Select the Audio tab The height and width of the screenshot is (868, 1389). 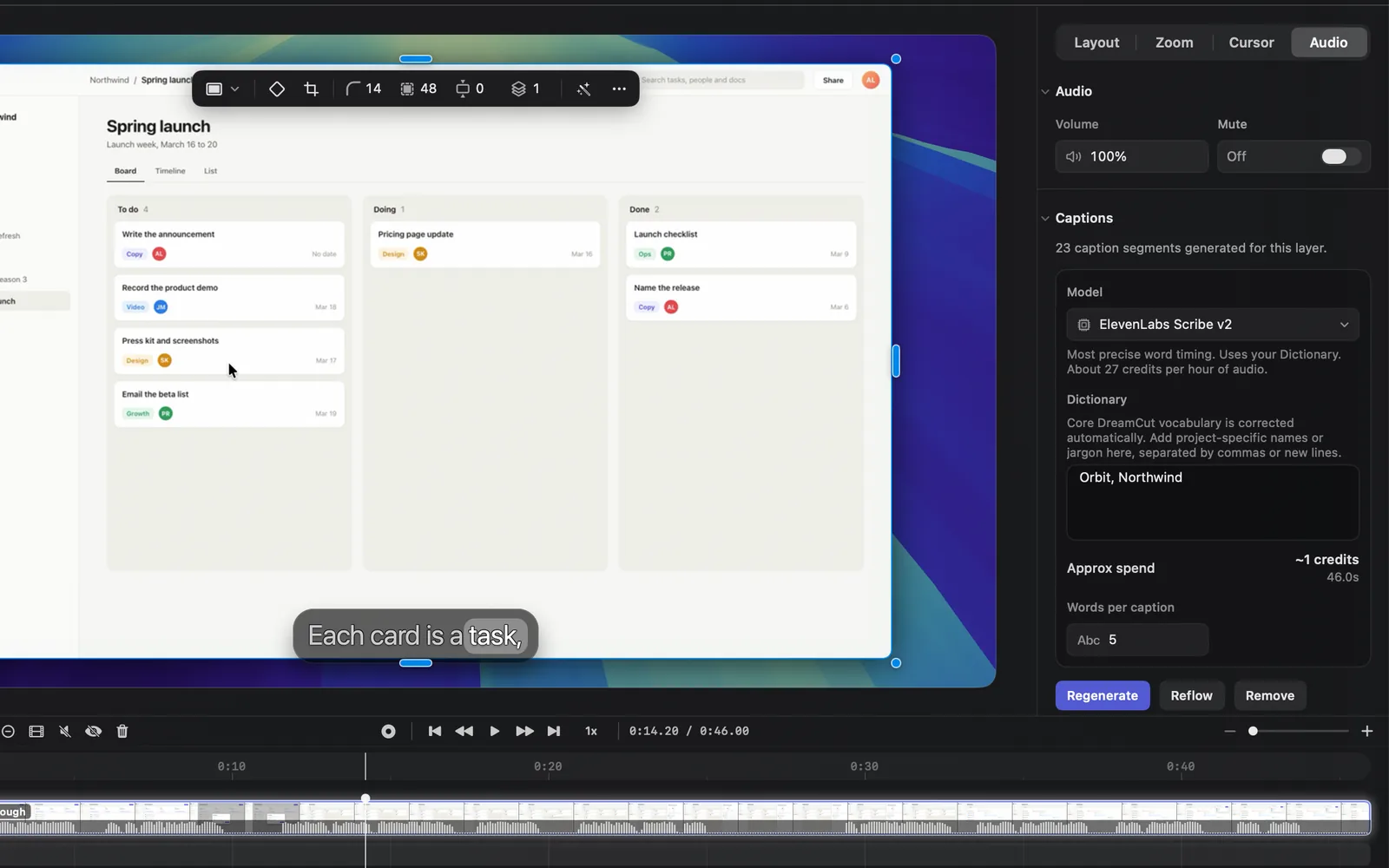click(x=1329, y=43)
